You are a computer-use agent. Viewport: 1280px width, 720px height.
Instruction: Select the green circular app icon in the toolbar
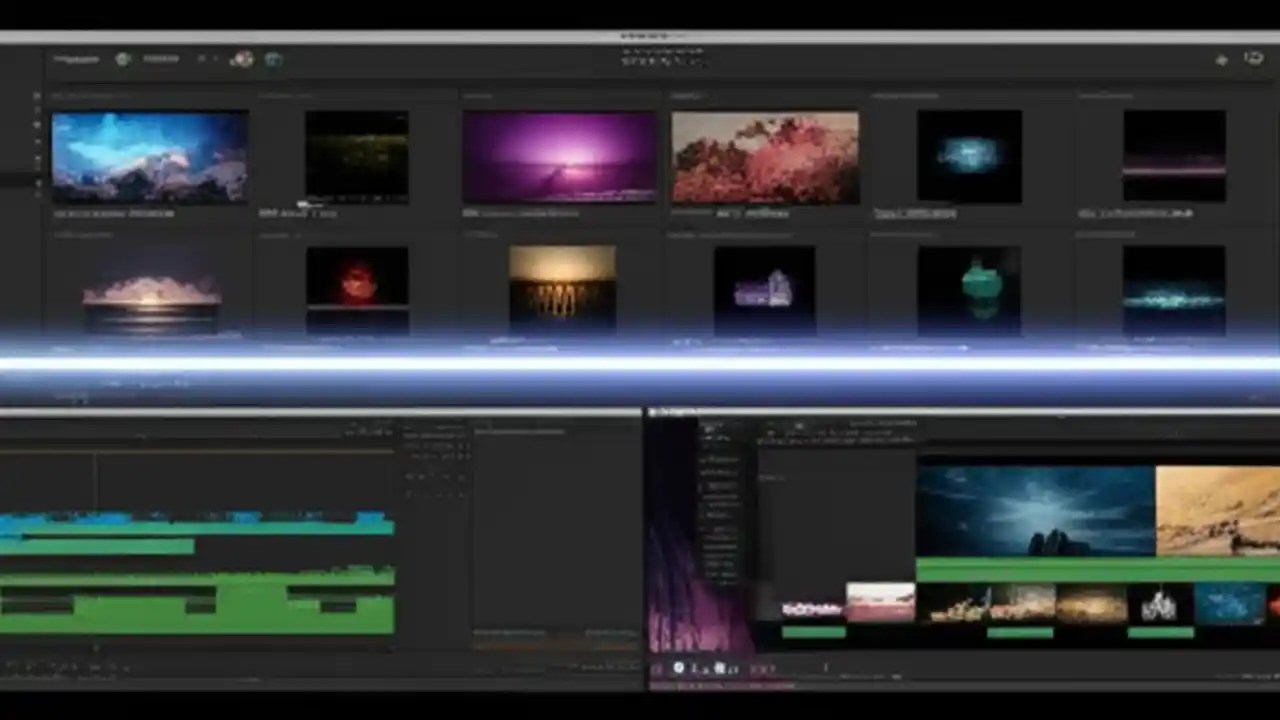click(x=123, y=58)
